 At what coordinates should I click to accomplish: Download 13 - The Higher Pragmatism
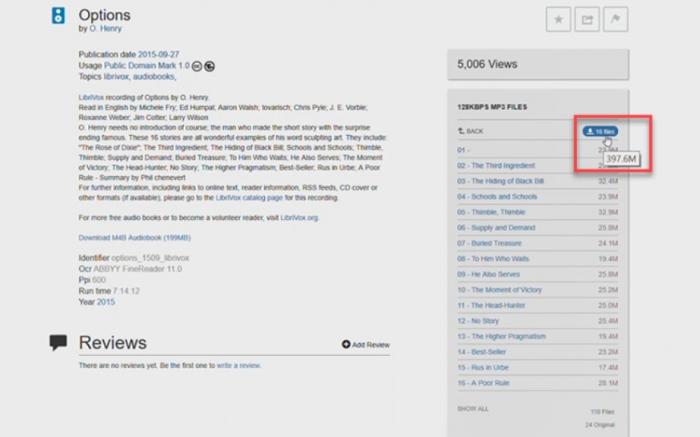pyautogui.click(x=501, y=336)
